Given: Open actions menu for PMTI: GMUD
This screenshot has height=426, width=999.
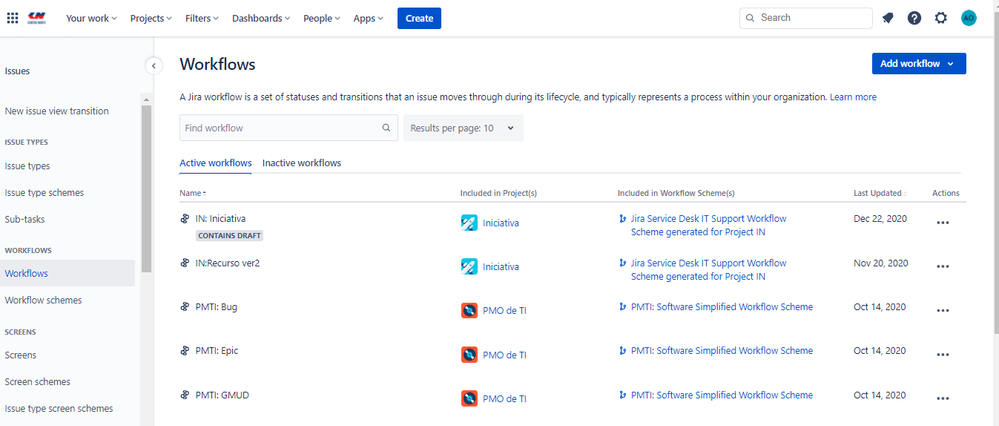Looking at the screenshot, I should tap(943, 399).
